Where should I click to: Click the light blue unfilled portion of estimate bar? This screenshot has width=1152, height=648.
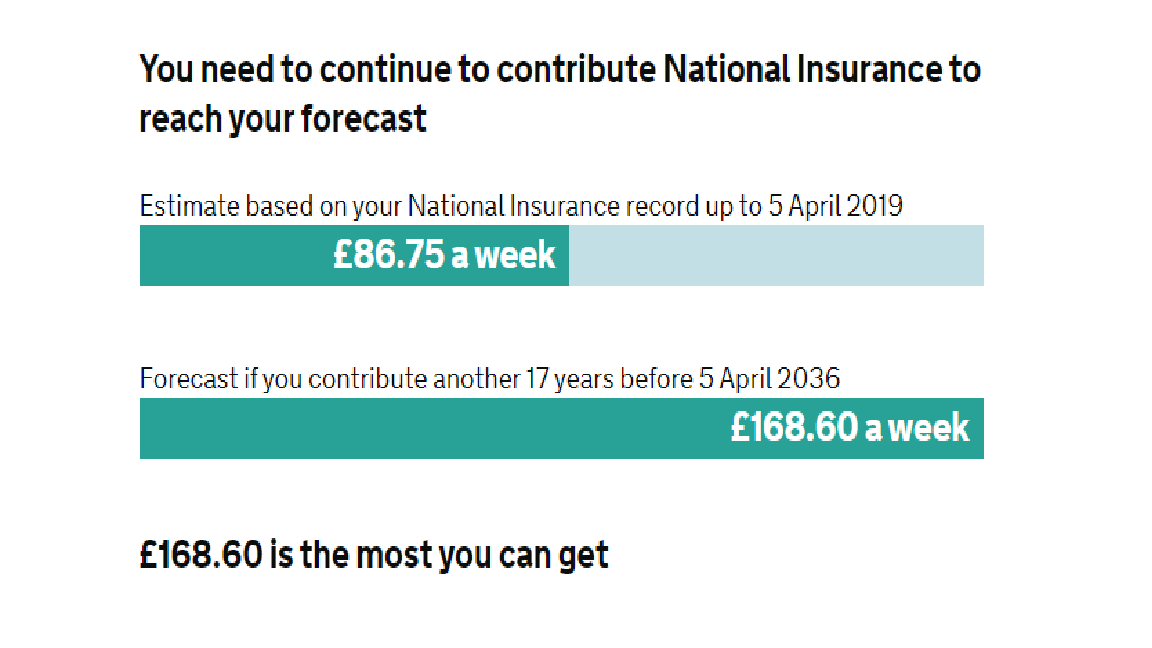[776, 256]
